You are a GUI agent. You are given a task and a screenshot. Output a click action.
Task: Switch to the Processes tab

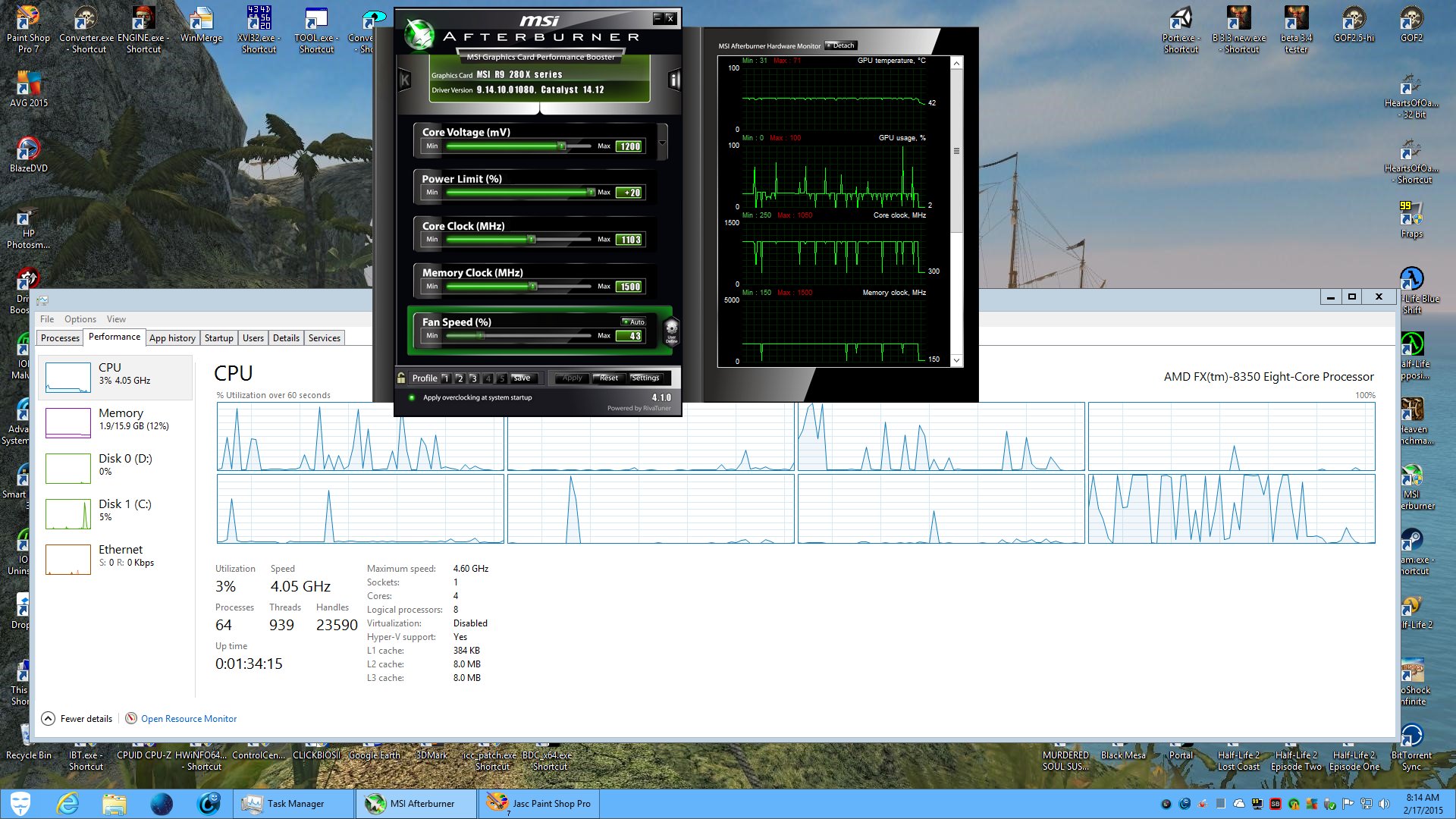pos(60,338)
